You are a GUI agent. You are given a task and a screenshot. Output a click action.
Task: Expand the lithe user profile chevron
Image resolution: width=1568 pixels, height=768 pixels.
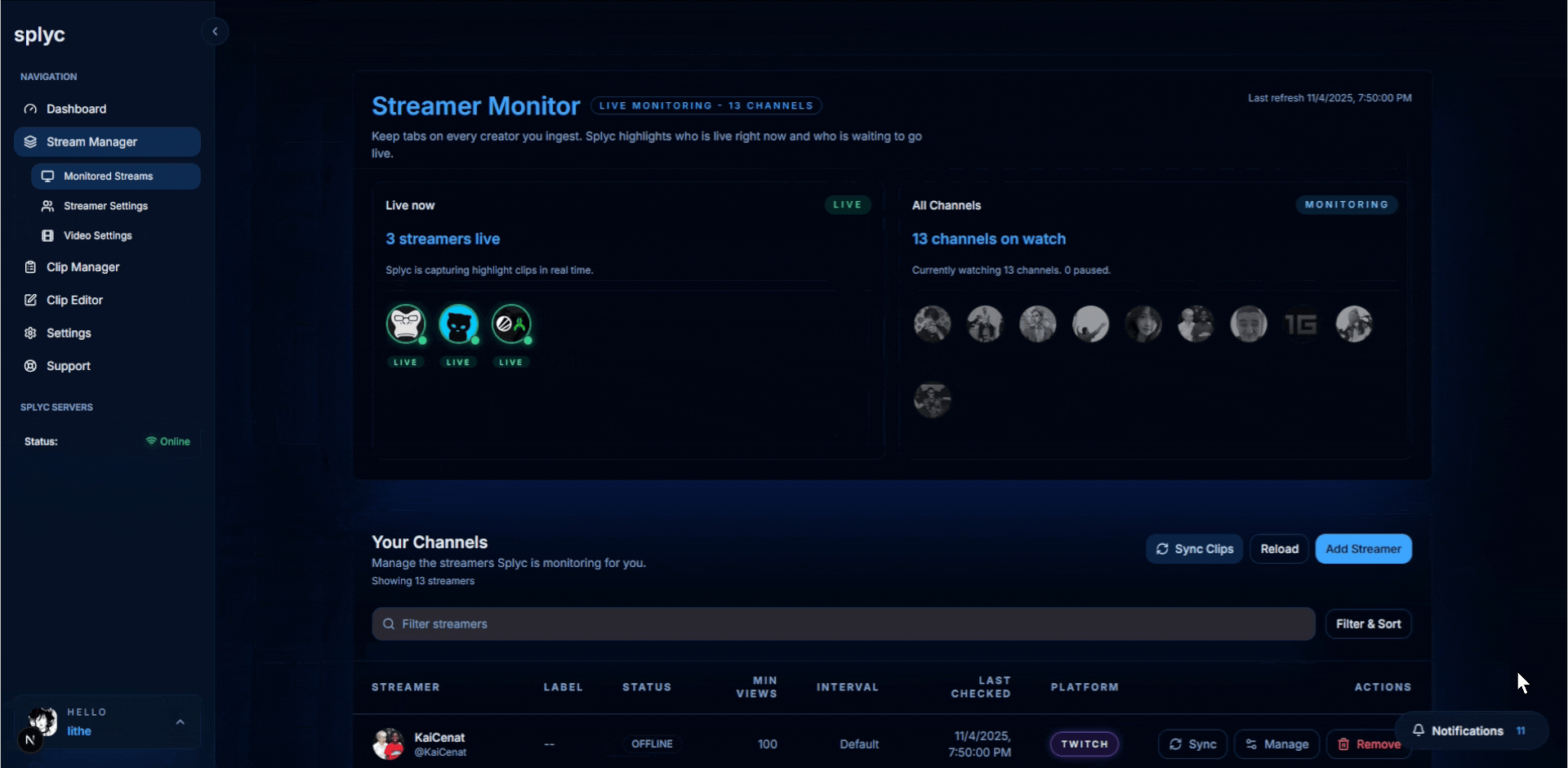tap(180, 721)
